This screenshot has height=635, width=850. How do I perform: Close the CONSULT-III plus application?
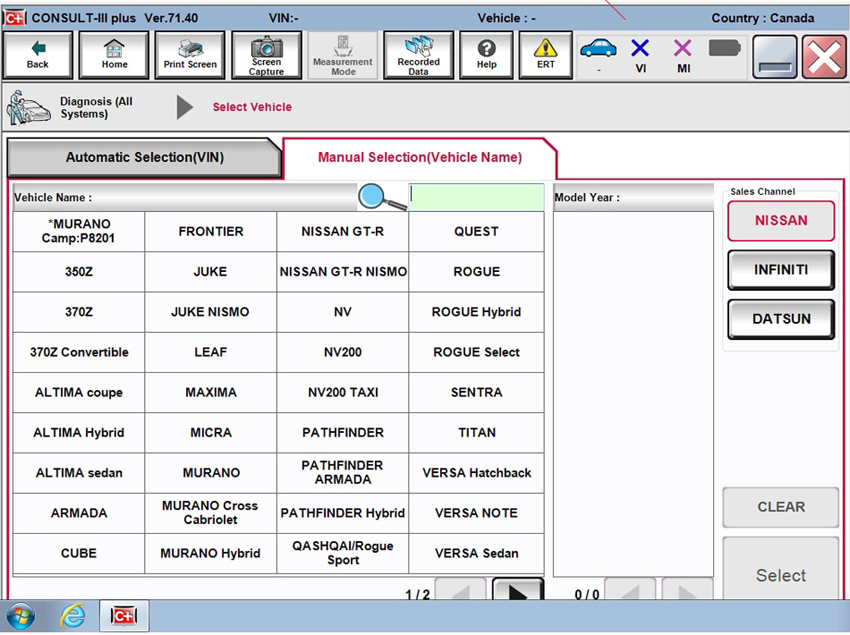point(824,56)
